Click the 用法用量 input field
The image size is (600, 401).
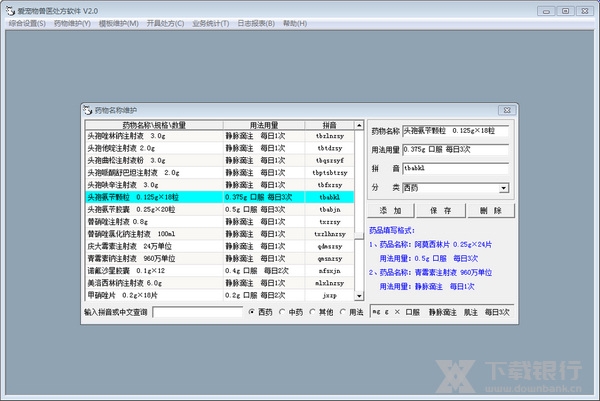tap(455, 150)
